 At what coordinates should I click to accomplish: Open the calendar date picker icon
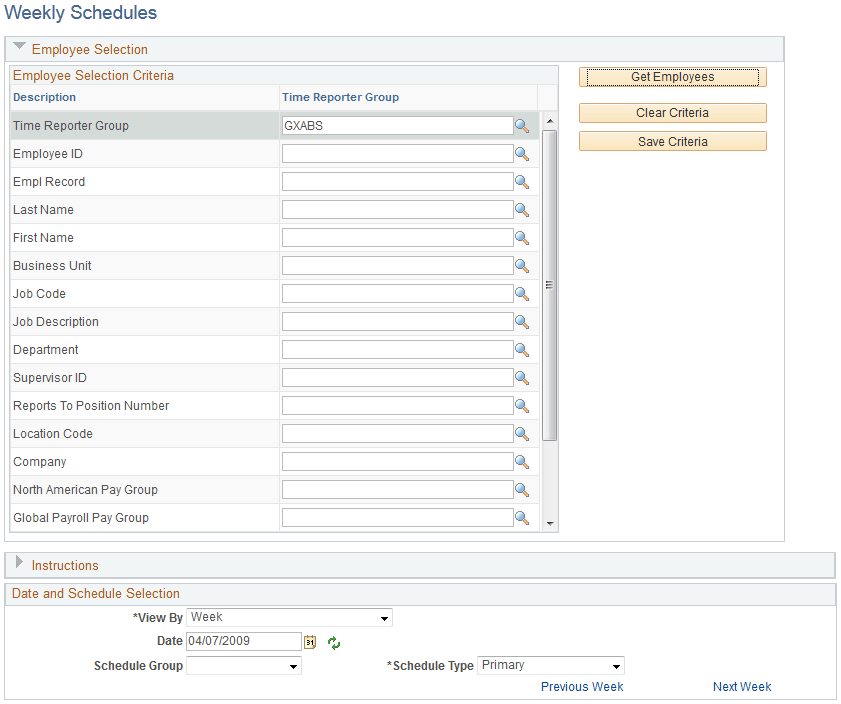310,642
